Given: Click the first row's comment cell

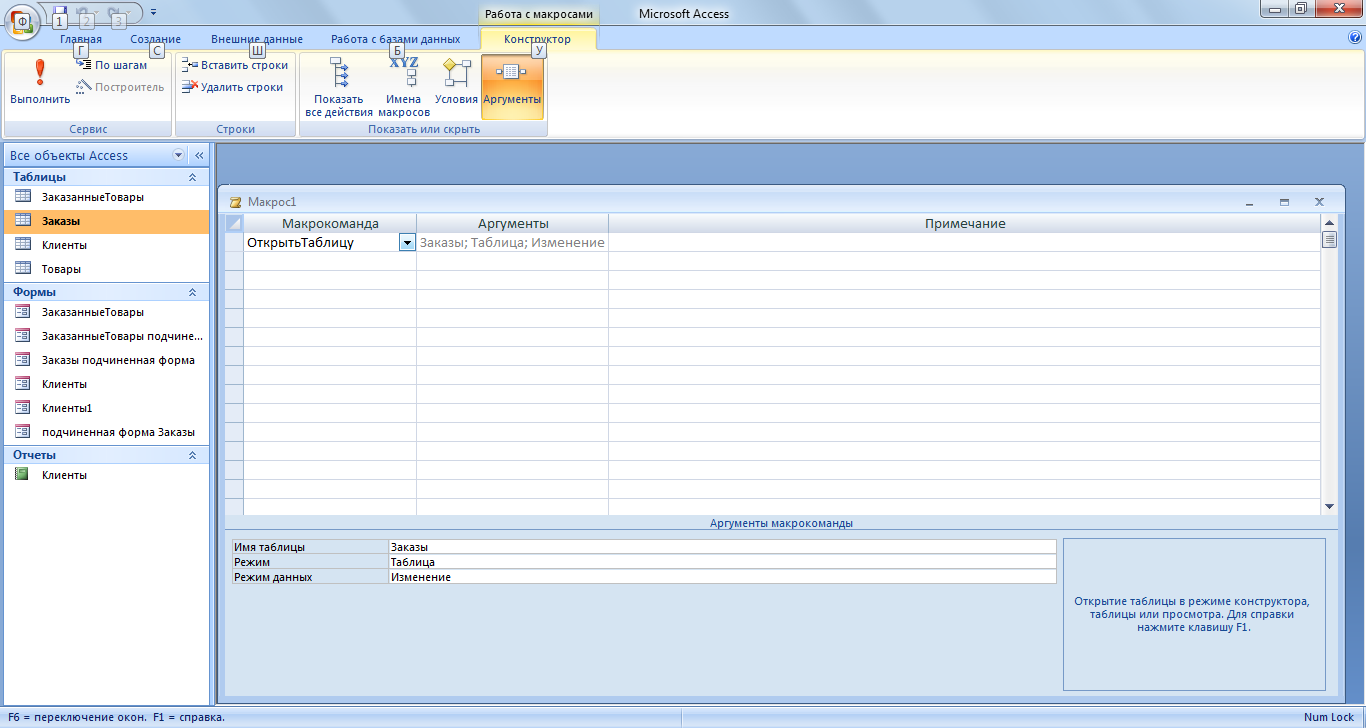Looking at the screenshot, I should tap(965, 242).
